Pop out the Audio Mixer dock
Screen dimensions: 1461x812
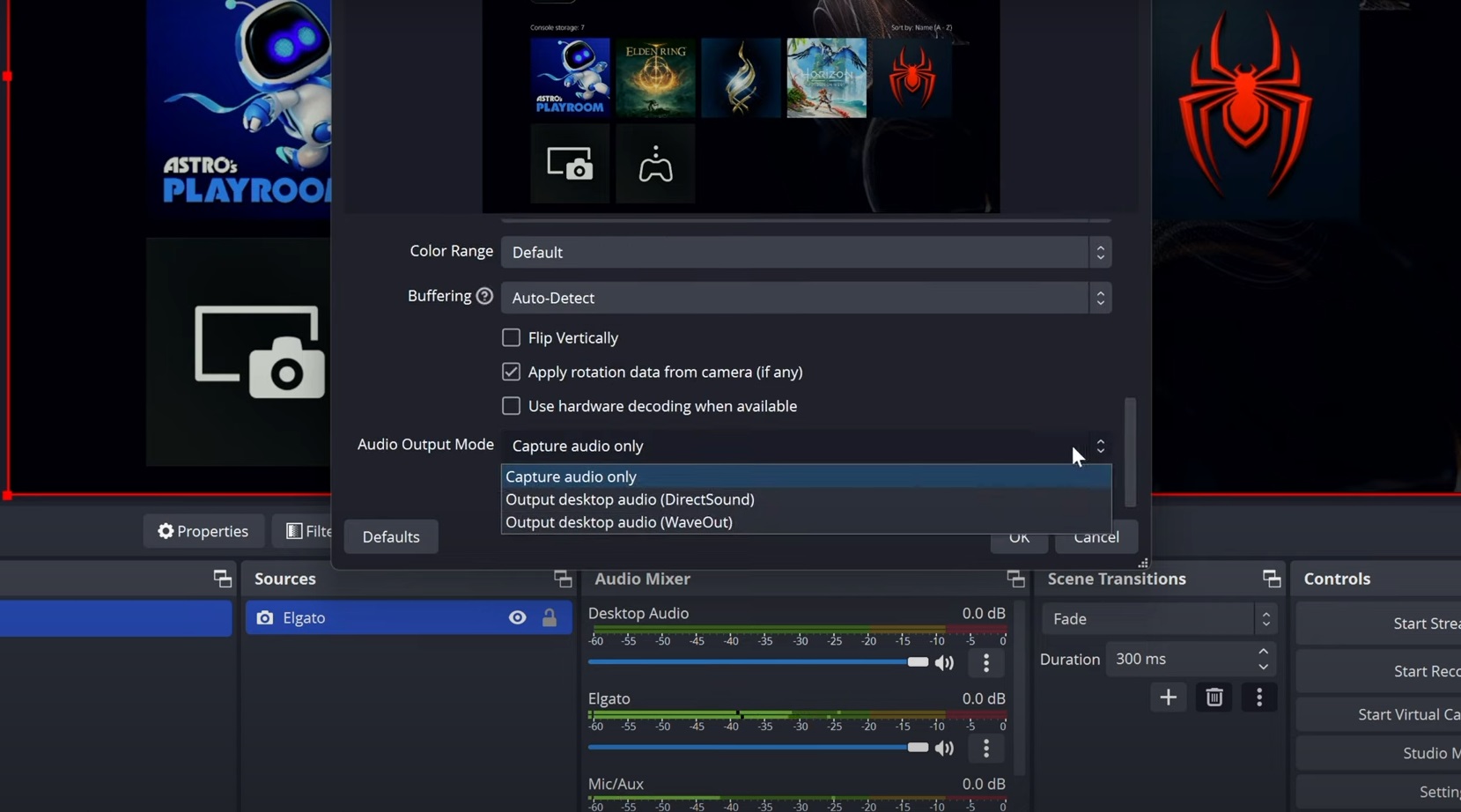pos(1015,579)
